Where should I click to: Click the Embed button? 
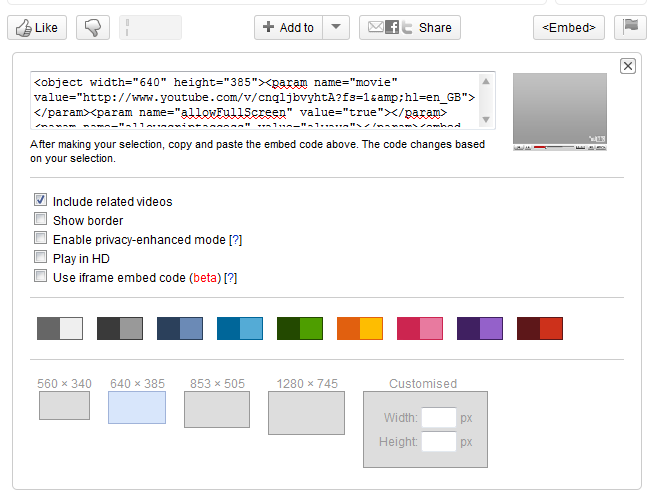point(568,28)
